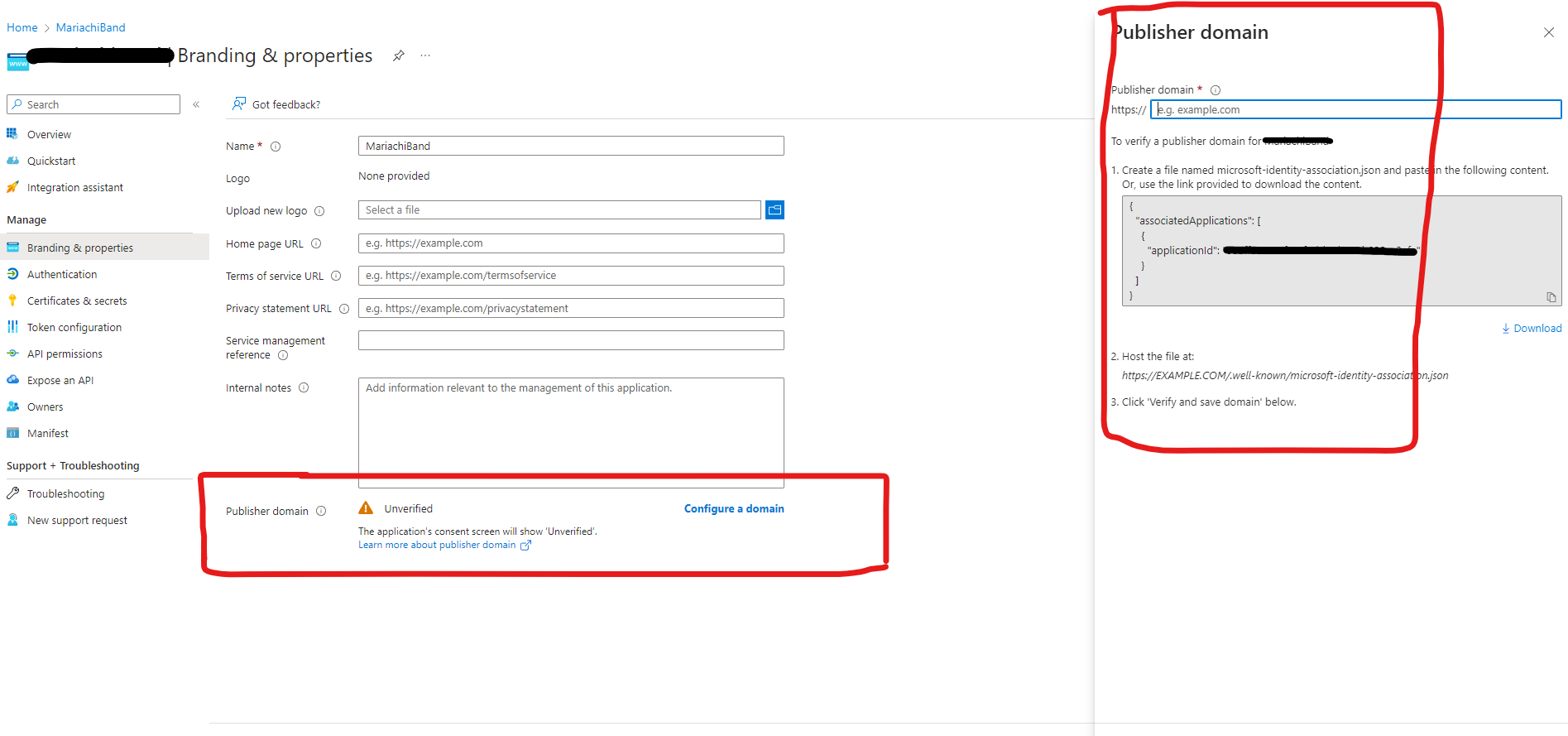Pin the Branding & properties page
Screen dimensions: 1568x736
tap(399, 55)
